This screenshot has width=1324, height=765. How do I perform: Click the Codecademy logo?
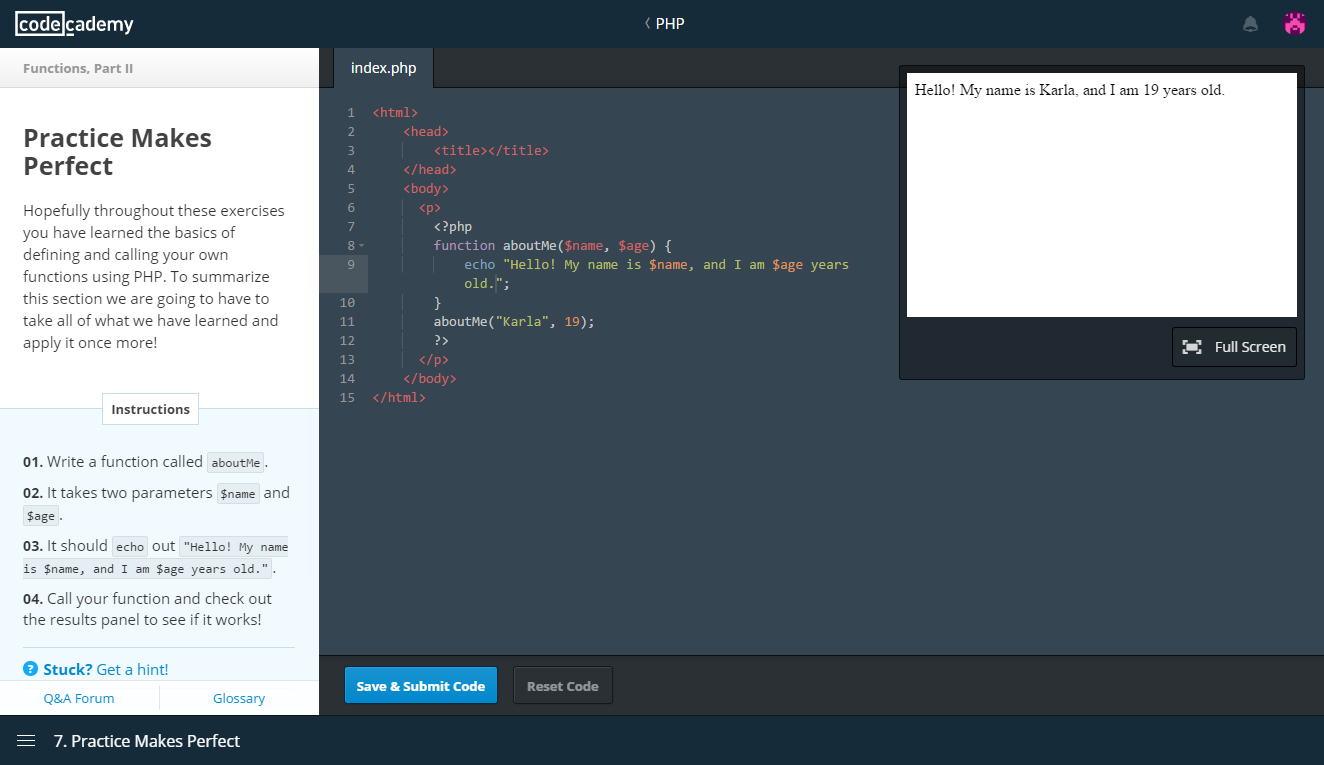(x=74, y=24)
